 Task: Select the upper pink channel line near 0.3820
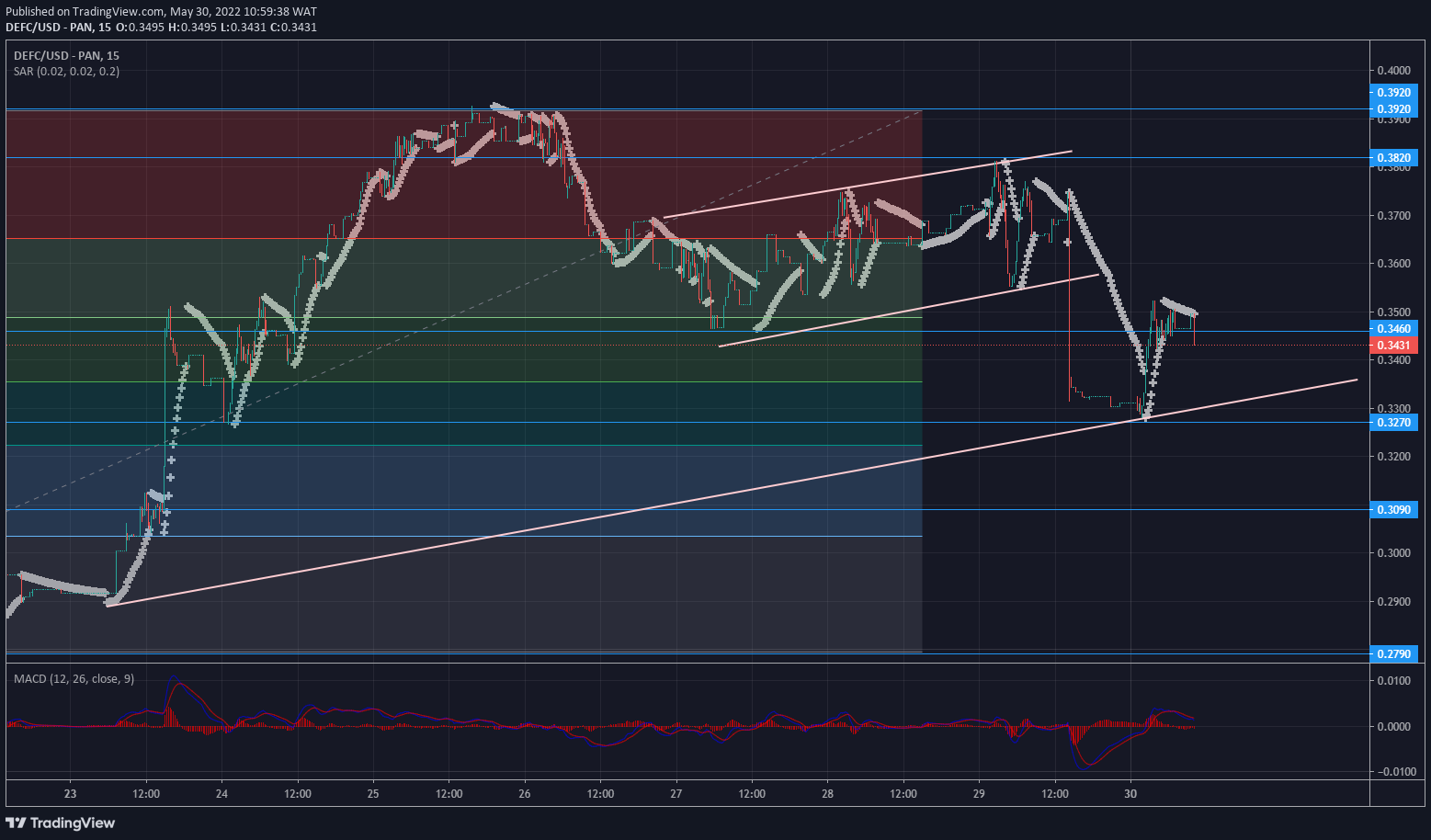click(x=868, y=184)
